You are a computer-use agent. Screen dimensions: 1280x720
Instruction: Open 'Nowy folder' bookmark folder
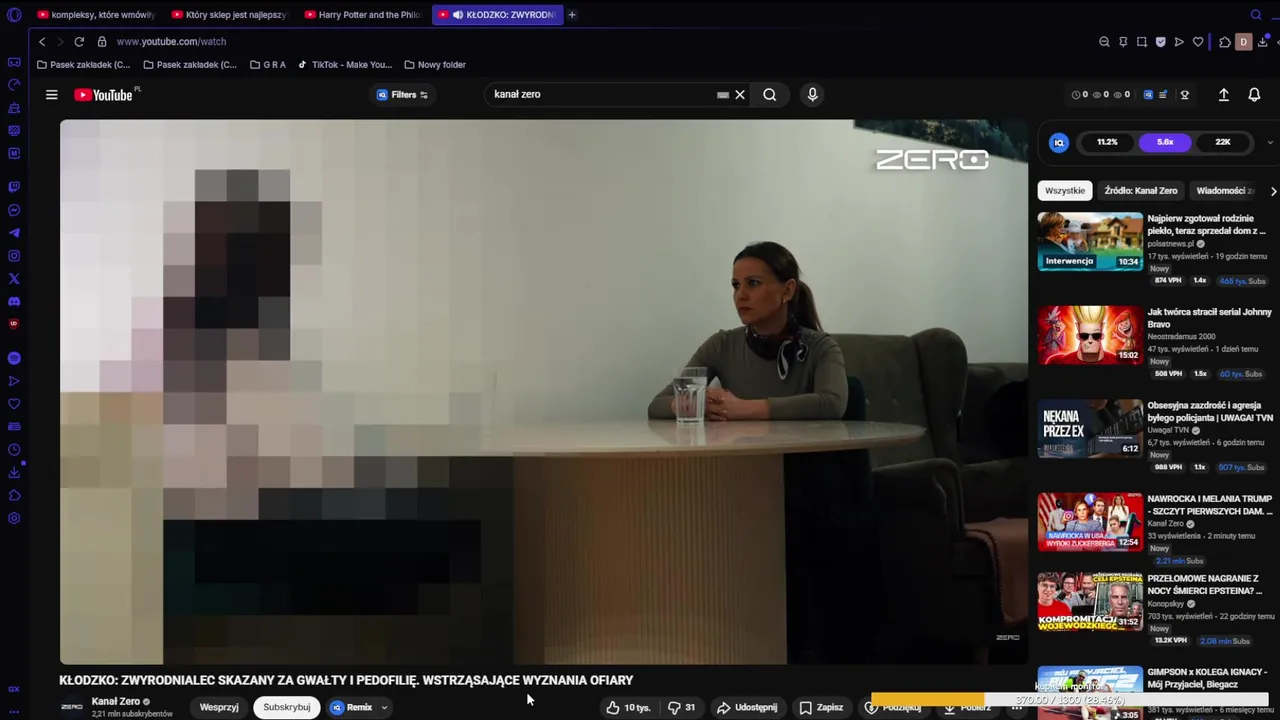tap(435, 65)
